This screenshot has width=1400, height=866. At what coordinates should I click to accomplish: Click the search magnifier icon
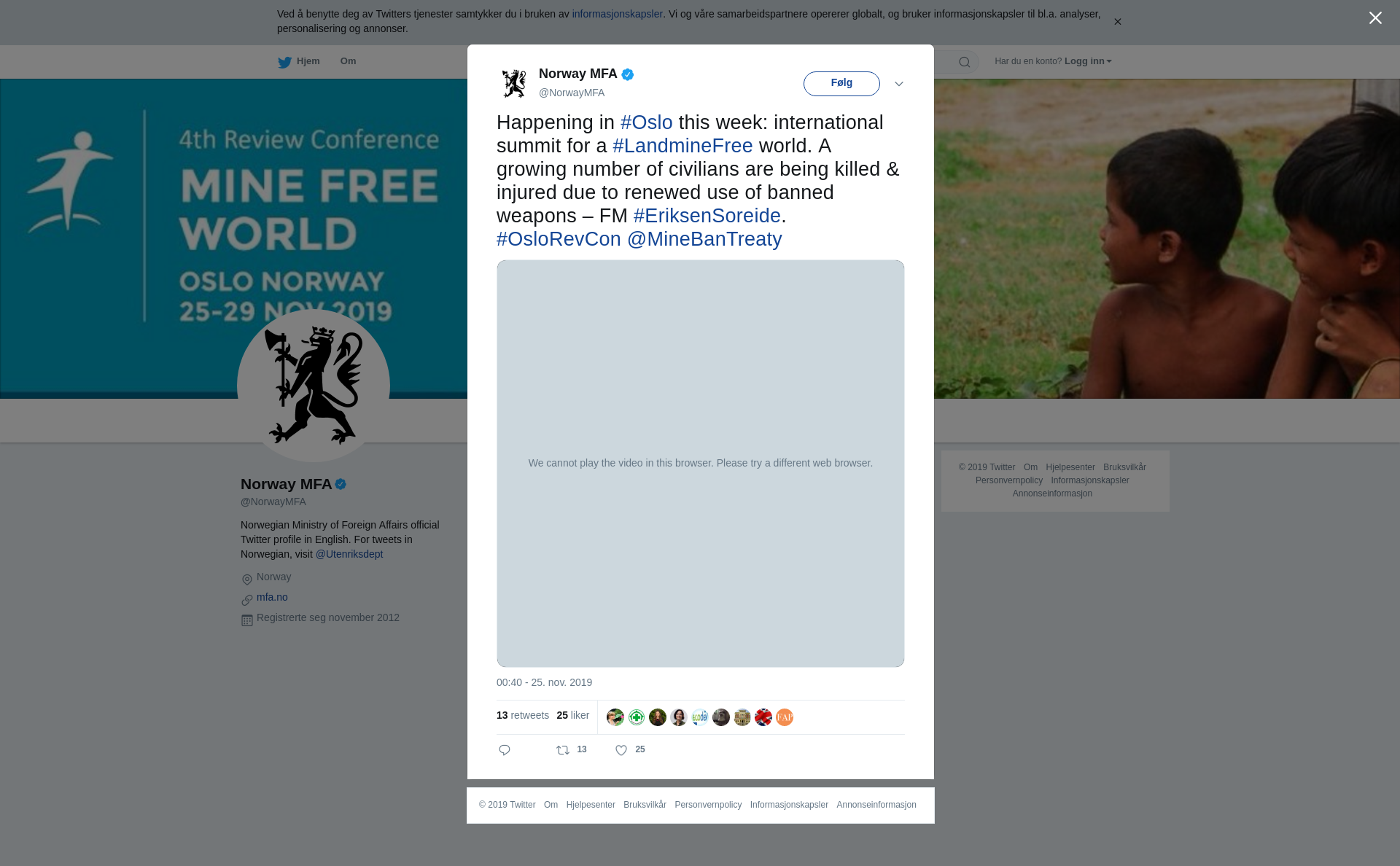[x=965, y=62]
